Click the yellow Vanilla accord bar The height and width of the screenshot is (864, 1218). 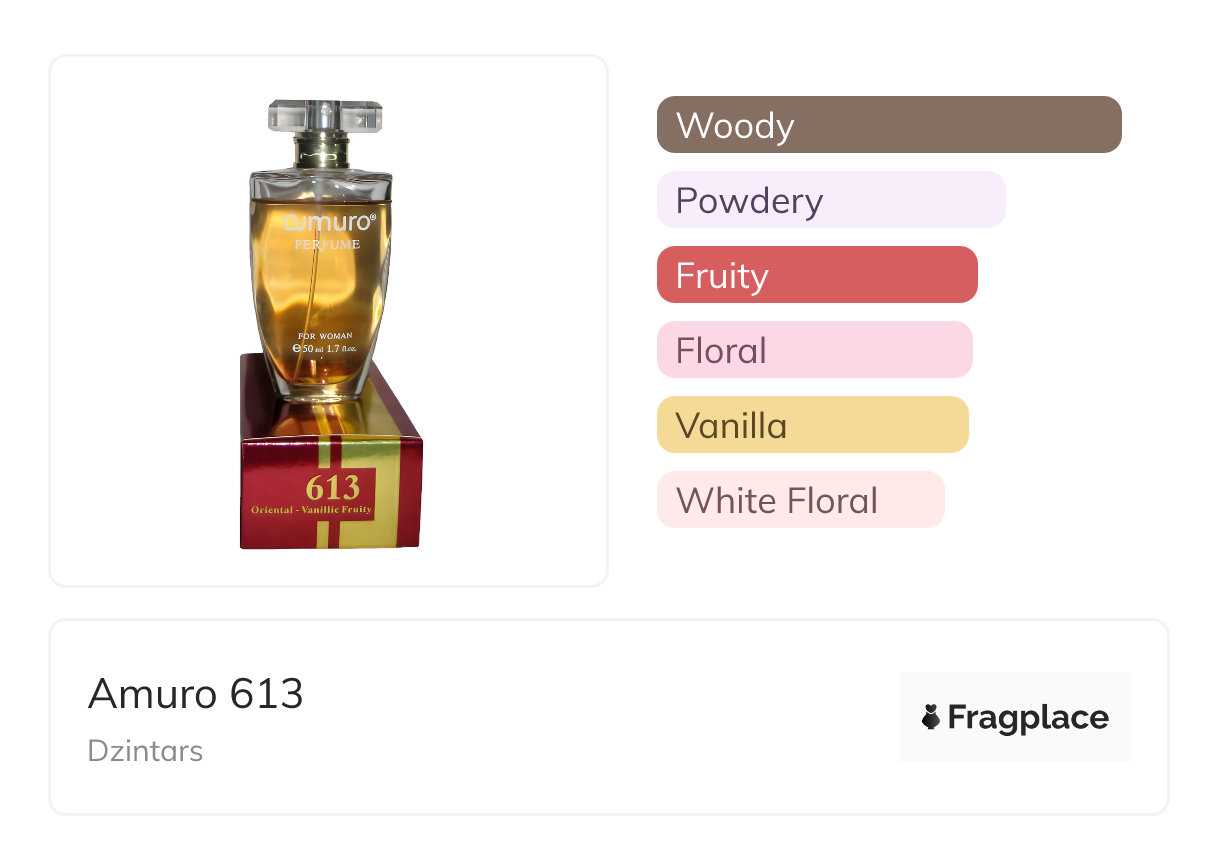812,425
